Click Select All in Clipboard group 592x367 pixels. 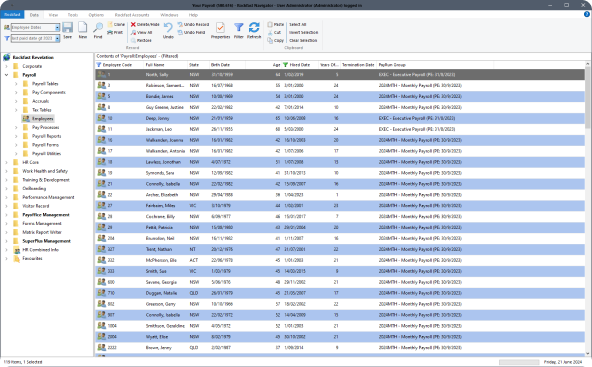[298, 24]
